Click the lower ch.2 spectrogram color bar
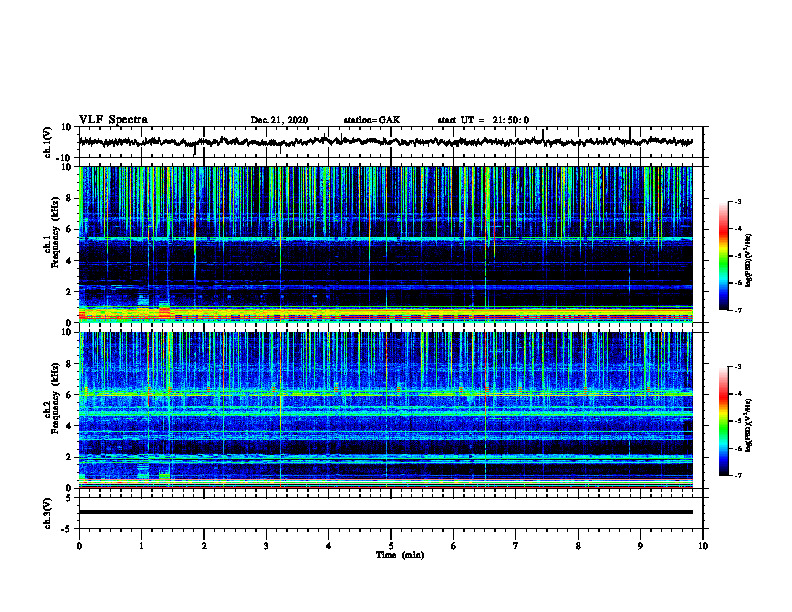 723,421
